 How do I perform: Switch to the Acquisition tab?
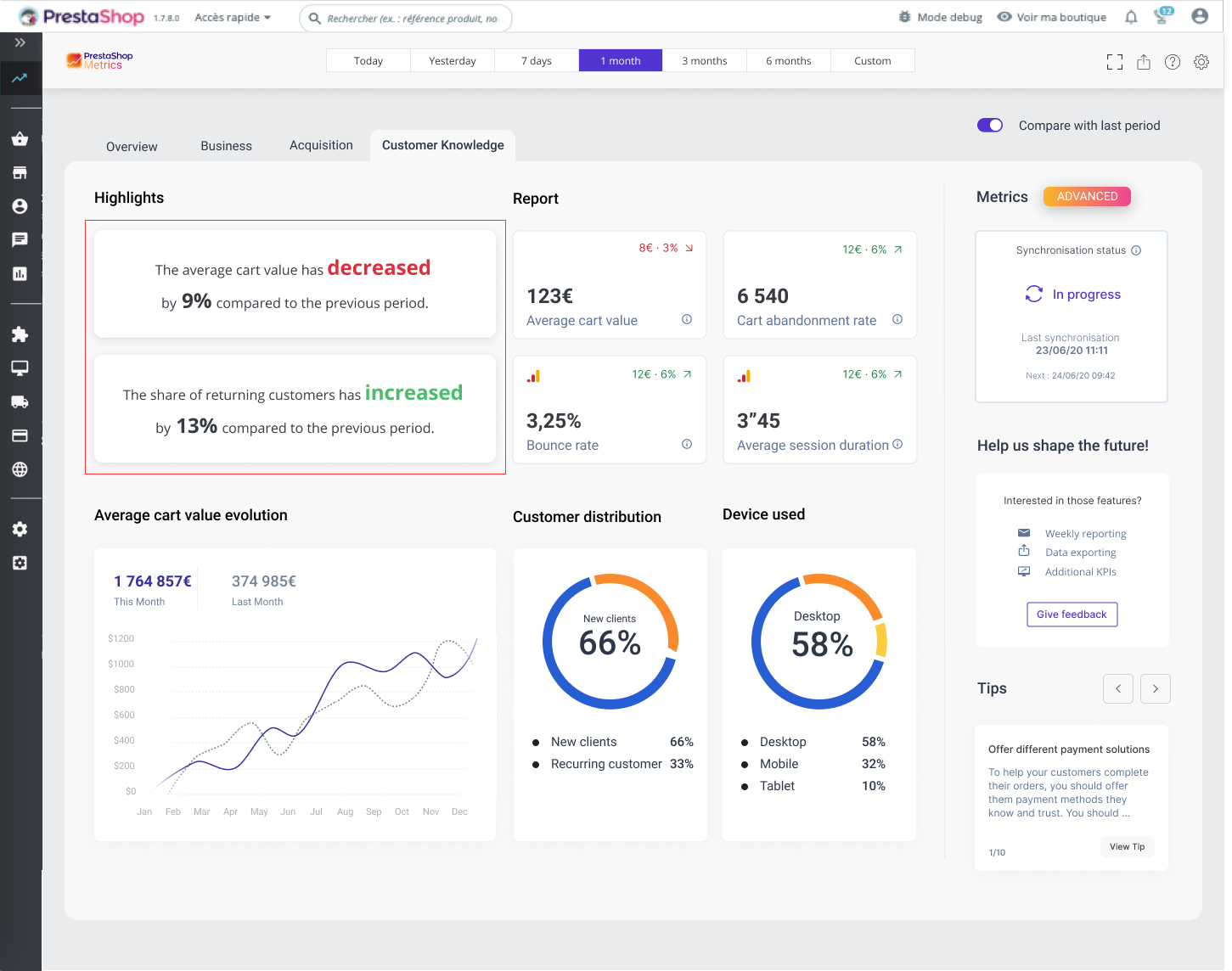pyautogui.click(x=321, y=145)
